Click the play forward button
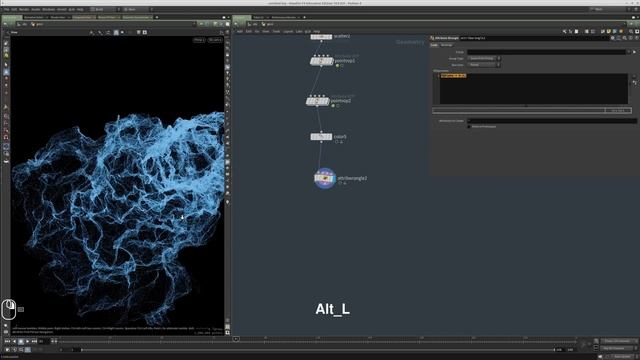The width and height of the screenshot is (640, 360). click(27, 341)
